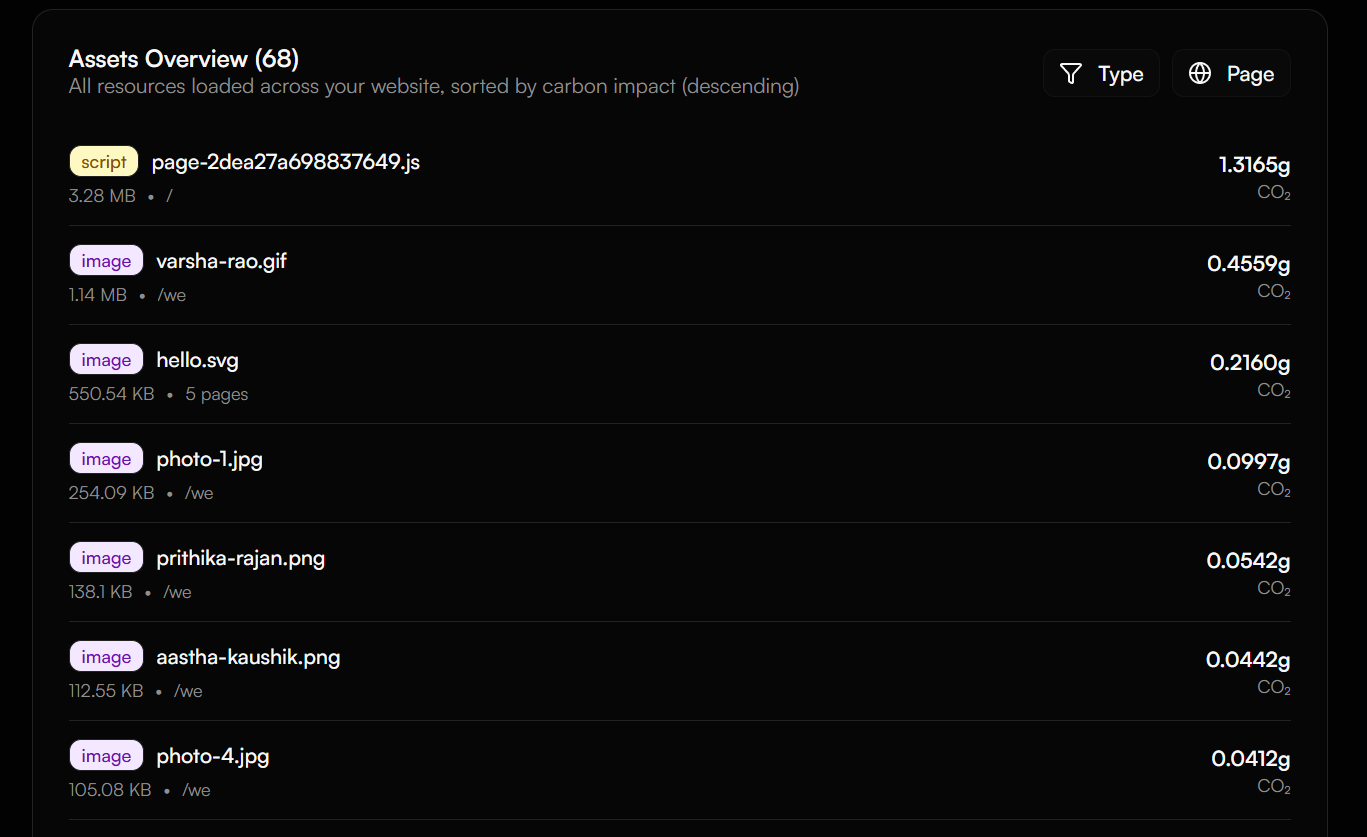Click the image badge next to photo-1.jpg
The height and width of the screenshot is (837, 1367).
(106, 459)
